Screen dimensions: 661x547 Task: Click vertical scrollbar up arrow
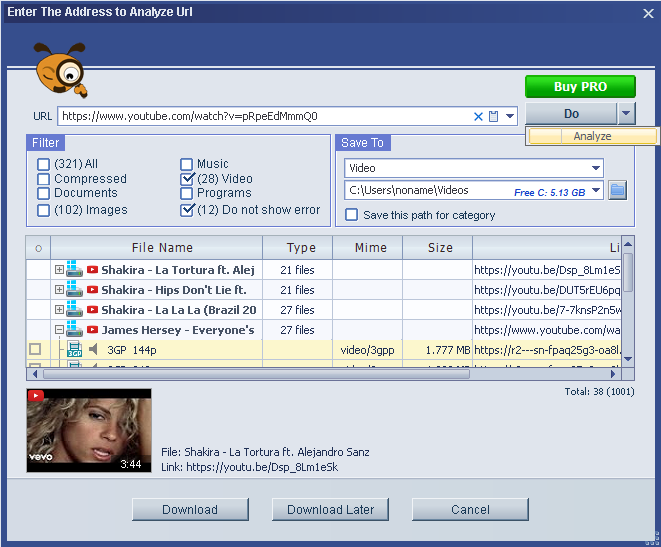tap(628, 244)
